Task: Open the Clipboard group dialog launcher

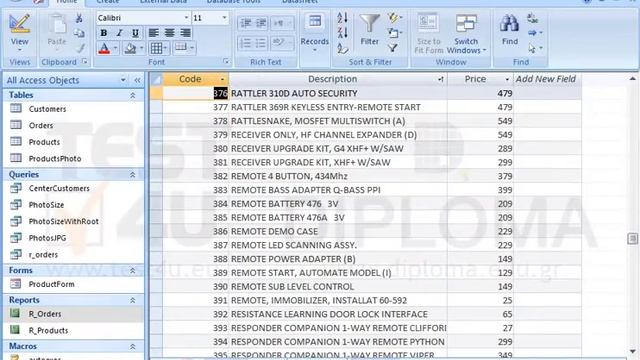Action: (84, 62)
